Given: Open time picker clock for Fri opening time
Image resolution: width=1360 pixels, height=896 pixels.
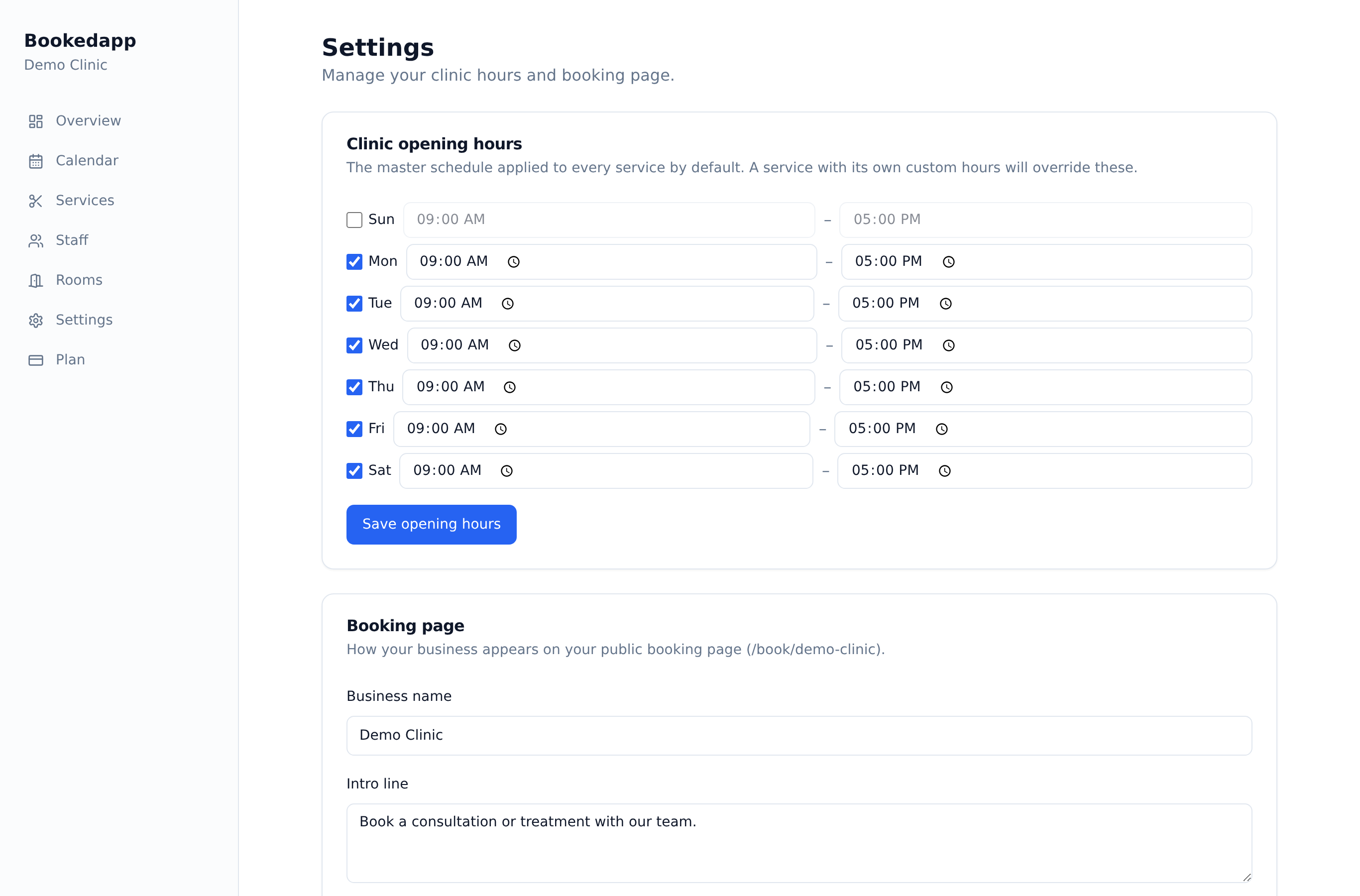Looking at the screenshot, I should 501,429.
